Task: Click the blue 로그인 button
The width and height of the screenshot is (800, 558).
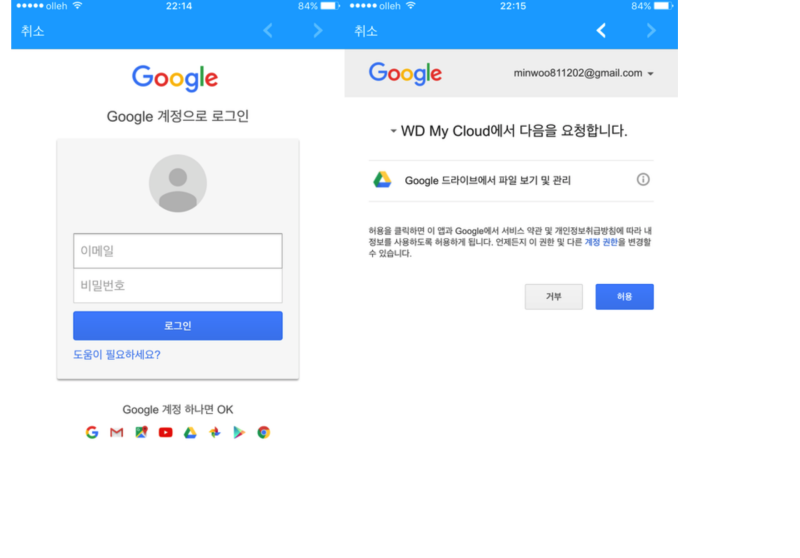Action: pos(178,325)
